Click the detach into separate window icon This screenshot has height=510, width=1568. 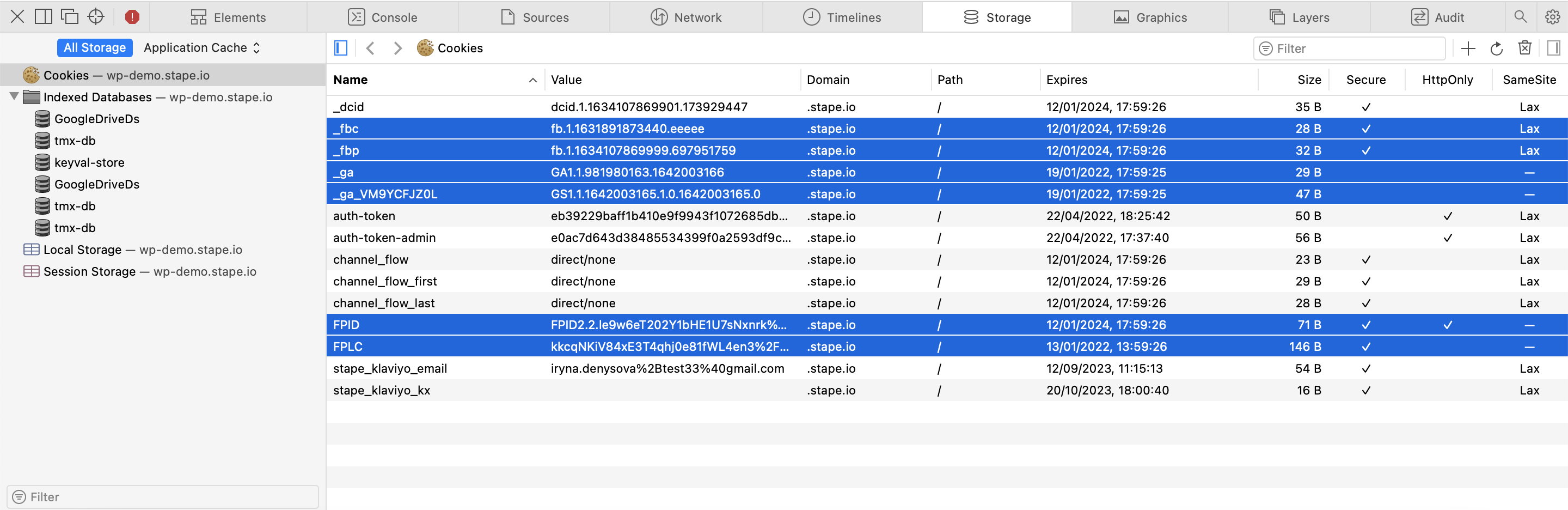pos(69,16)
